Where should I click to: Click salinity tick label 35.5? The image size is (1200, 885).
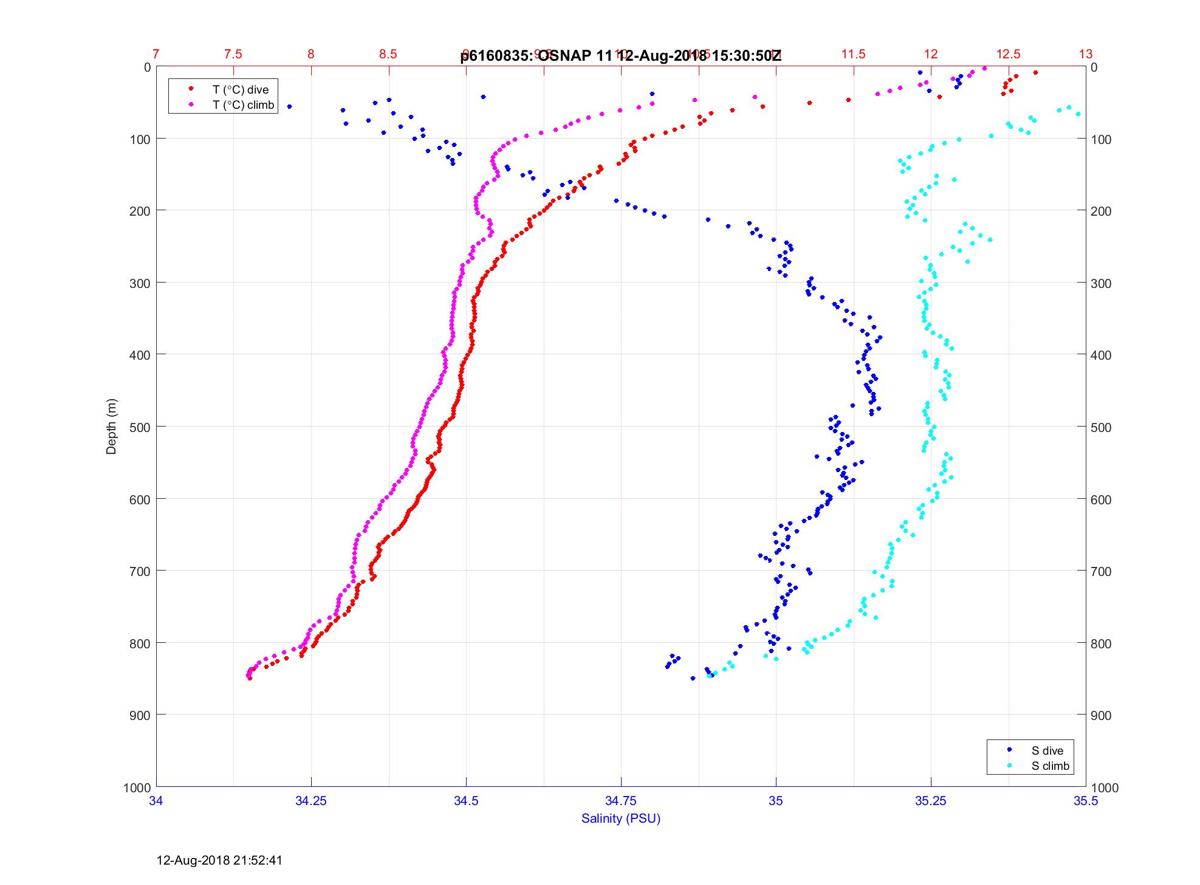point(1086,801)
